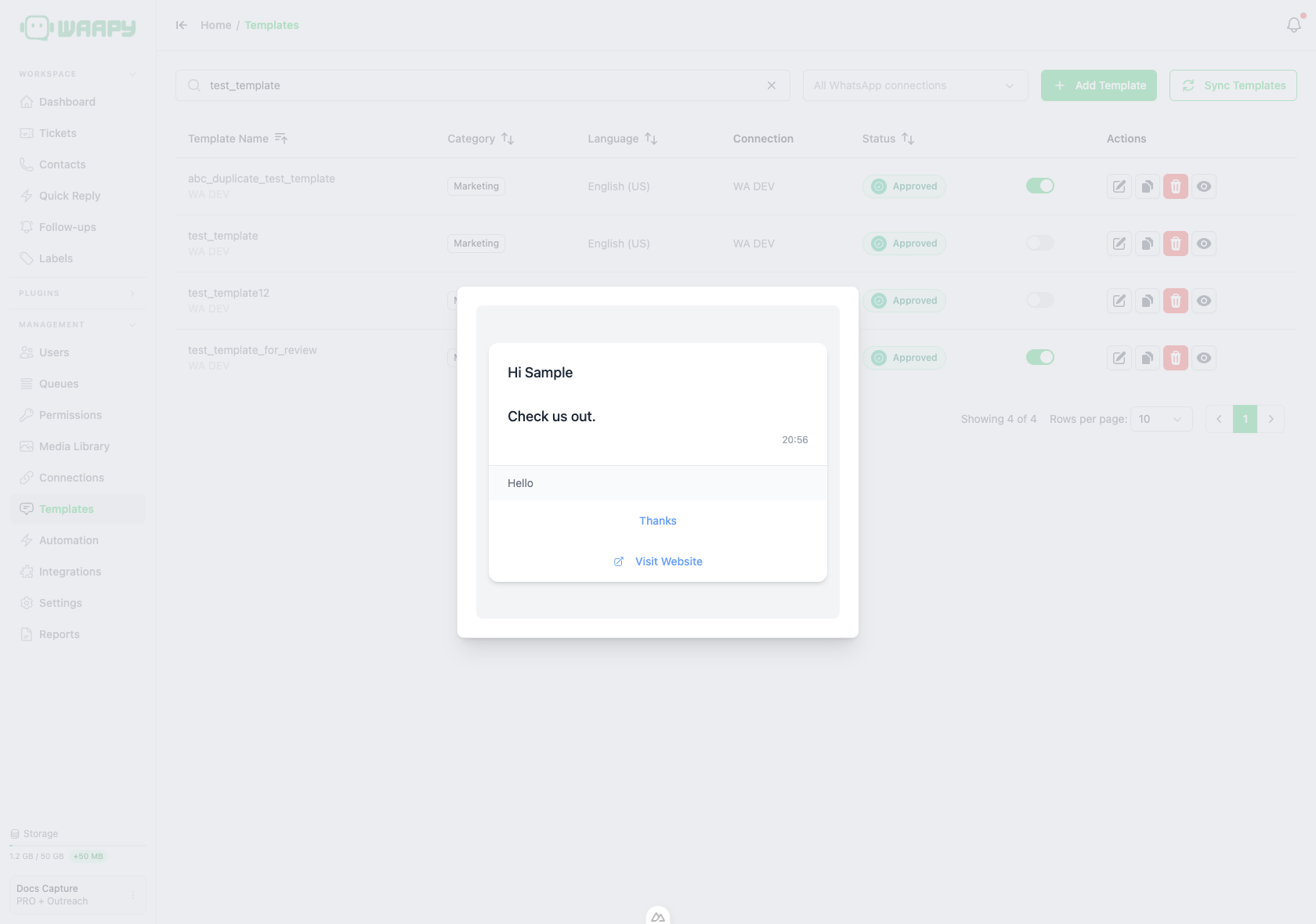Open the Rows per page dropdown
The height and width of the screenshot is (924, 1316).
pos(1161,419)
